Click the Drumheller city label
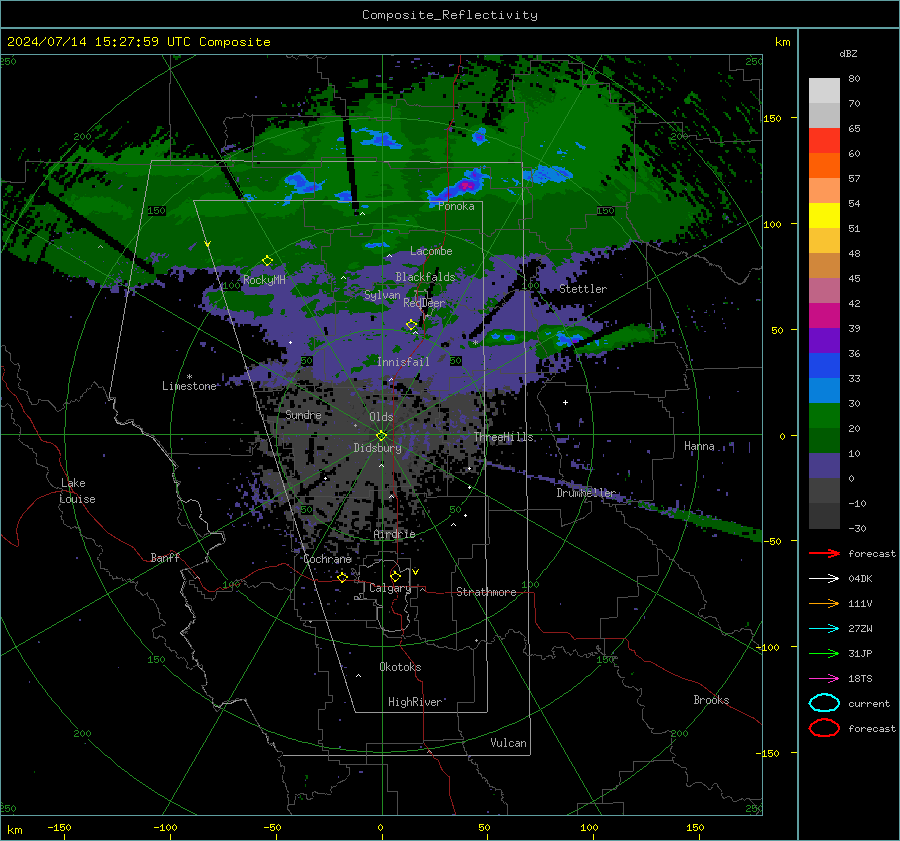 (586, 493)
